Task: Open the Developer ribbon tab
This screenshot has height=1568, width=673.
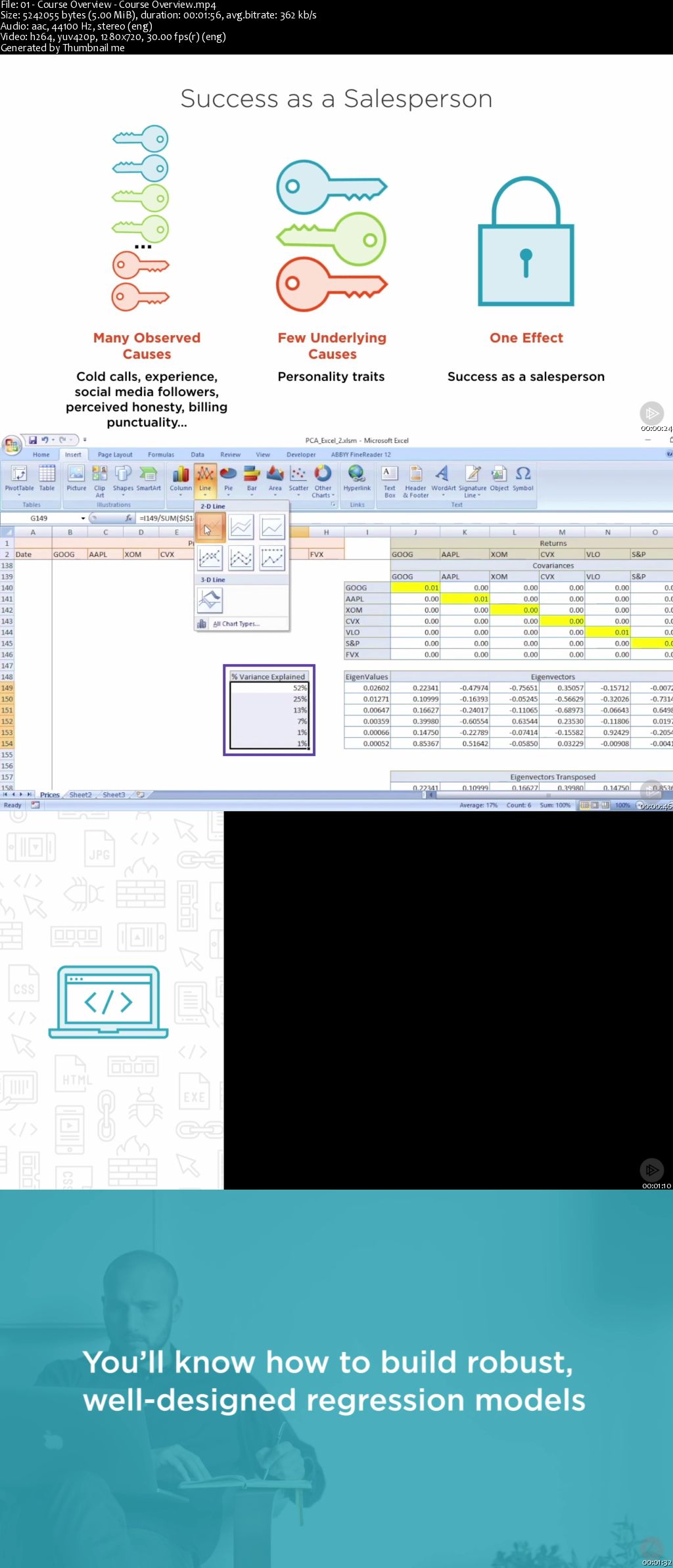Action: 301,455
